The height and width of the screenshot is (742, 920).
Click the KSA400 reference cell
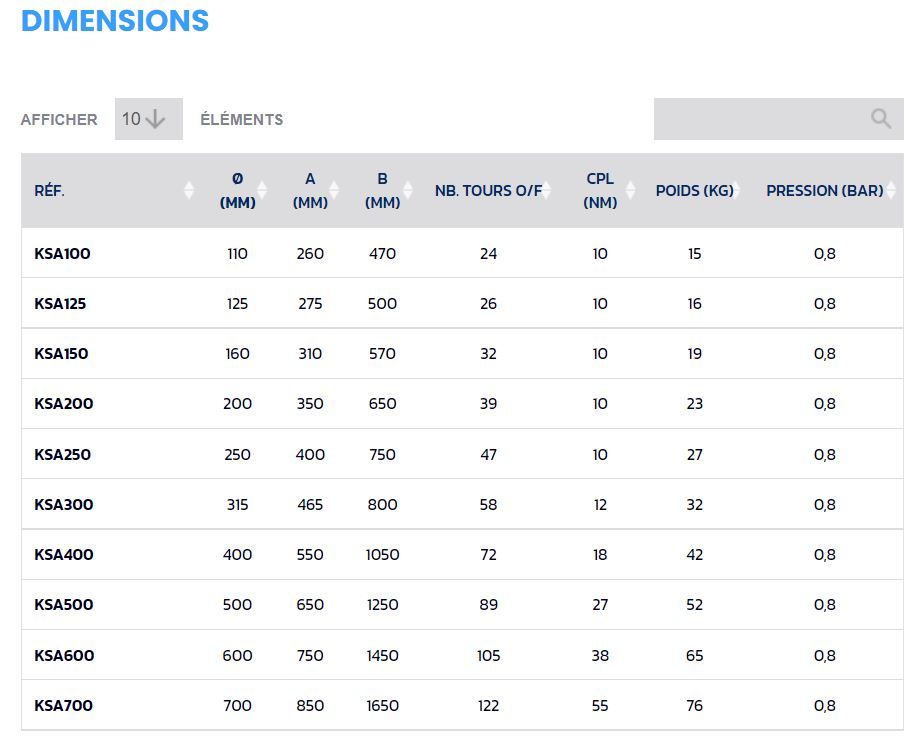click(x=64, y=555)
